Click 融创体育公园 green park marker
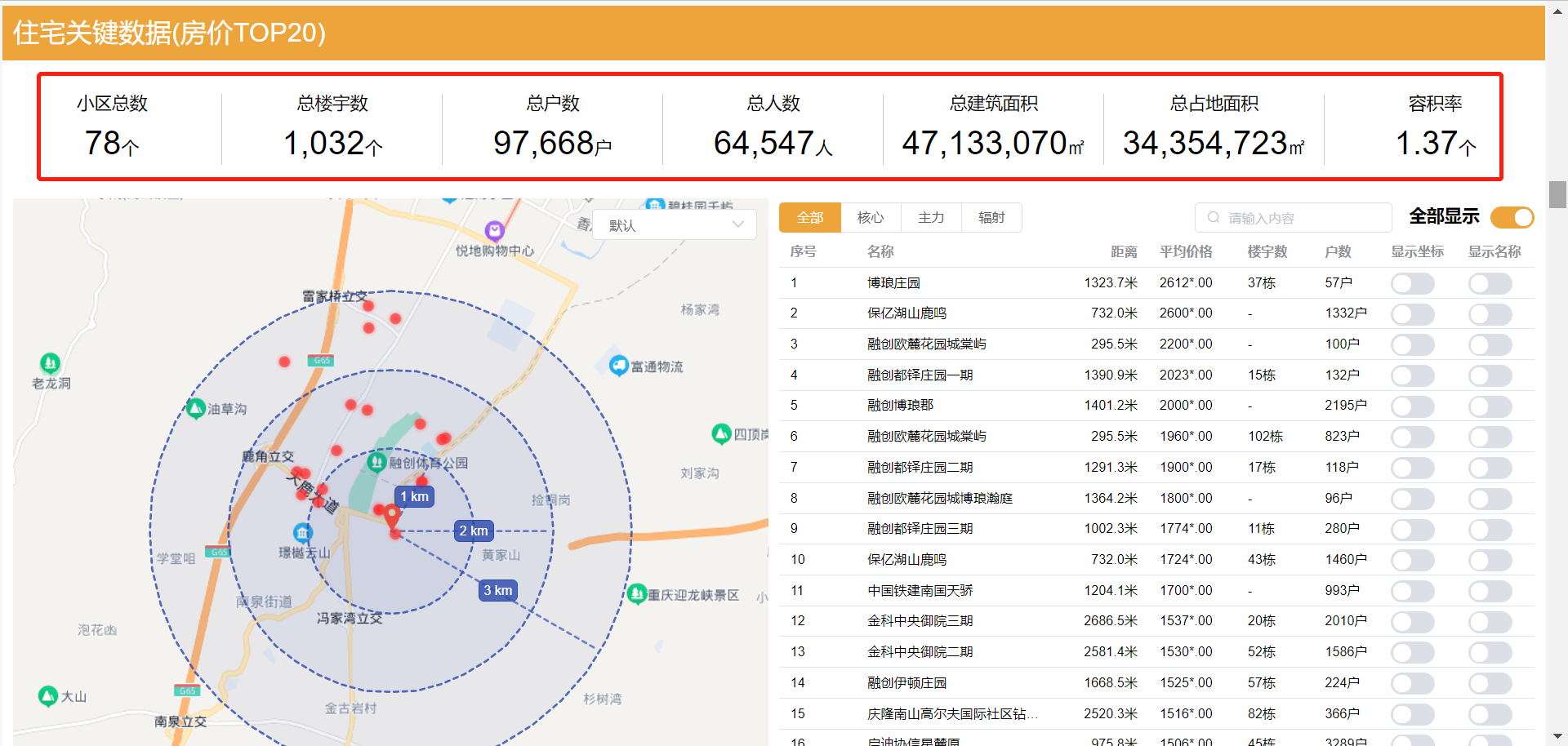 [x=376, y=463]
